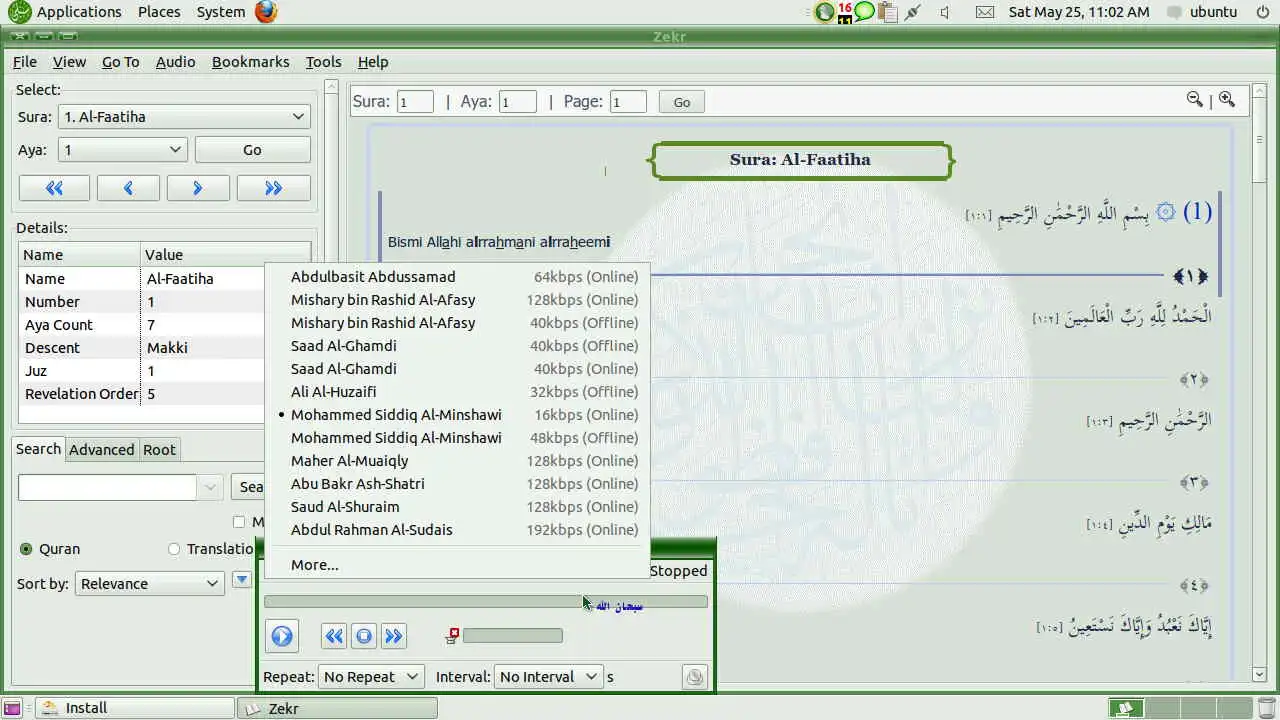Choose Ali Al-Huzaifi 32kbps reciter
The height and width of the screenshot is (720, 1280).
pos(460,392)
